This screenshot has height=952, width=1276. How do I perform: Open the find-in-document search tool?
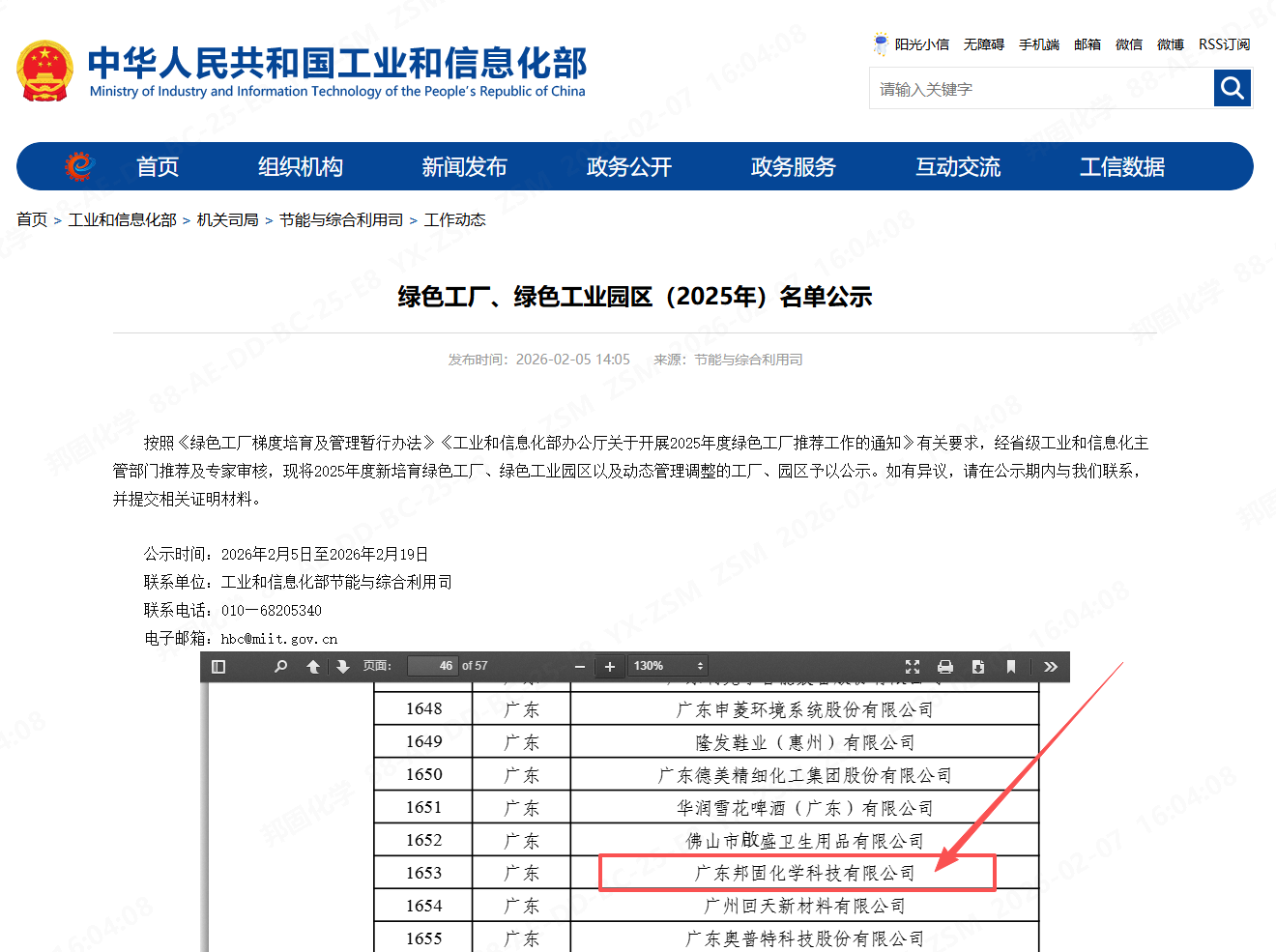click(x=280, y=667)
